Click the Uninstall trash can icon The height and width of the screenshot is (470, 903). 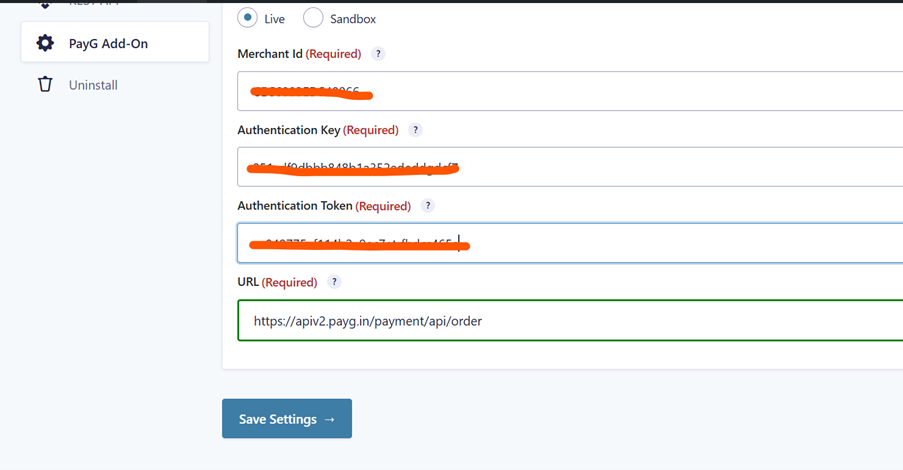pos(45,85)
